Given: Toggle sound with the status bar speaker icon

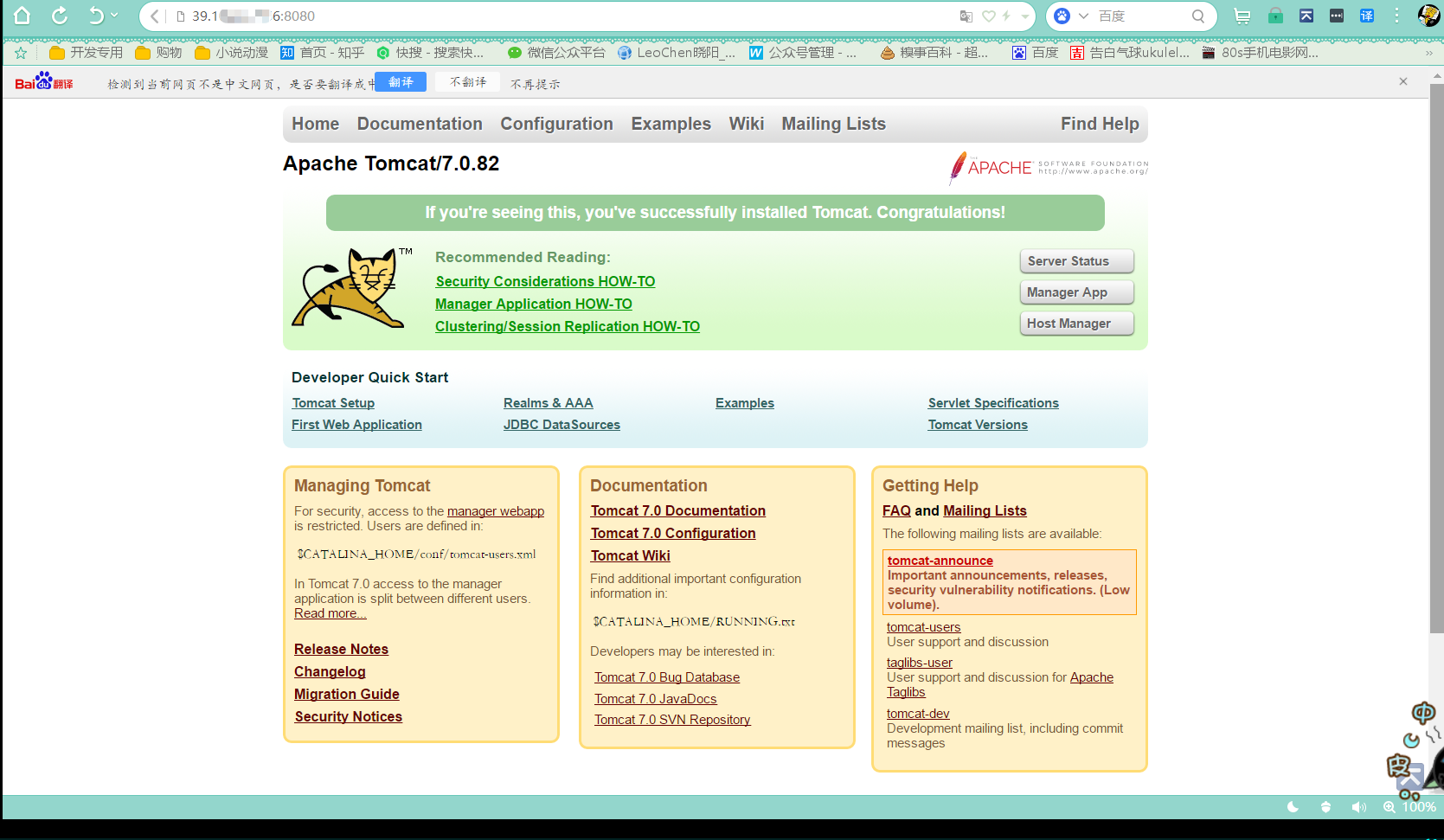Looking at the screenshot, I should point(1359,807).
